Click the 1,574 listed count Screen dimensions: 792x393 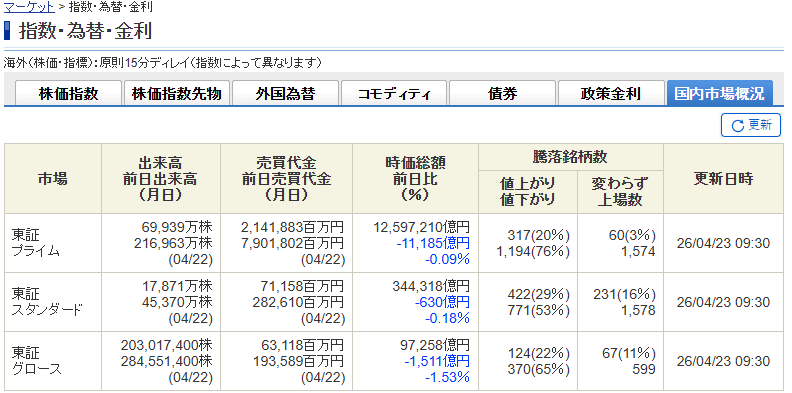point(638,251)
